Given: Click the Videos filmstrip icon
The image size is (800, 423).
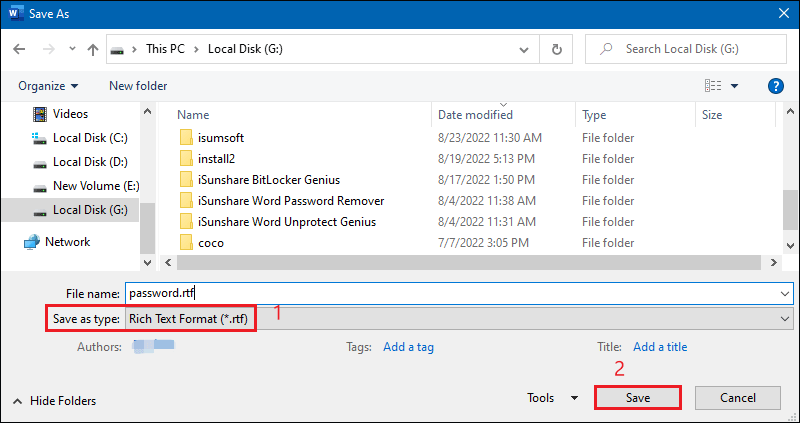Looking at the screenshot, I should coord(40,114).
